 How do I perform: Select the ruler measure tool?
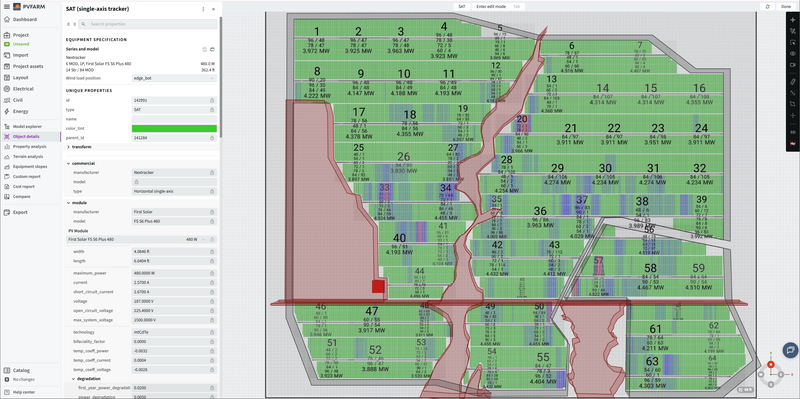pyautogui.click(x=792, y=81)
